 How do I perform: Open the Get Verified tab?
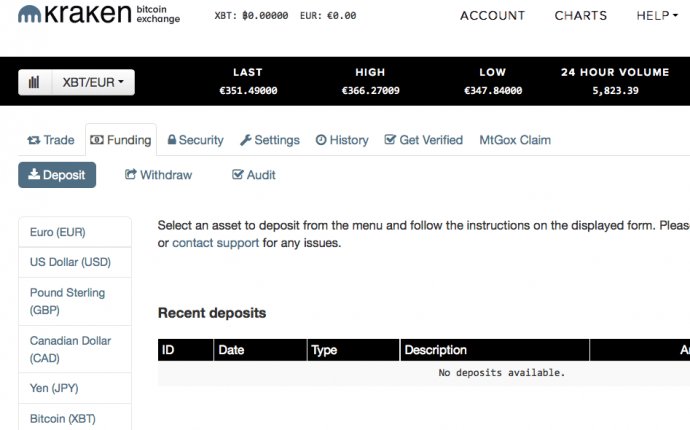(x=424, y=140)
